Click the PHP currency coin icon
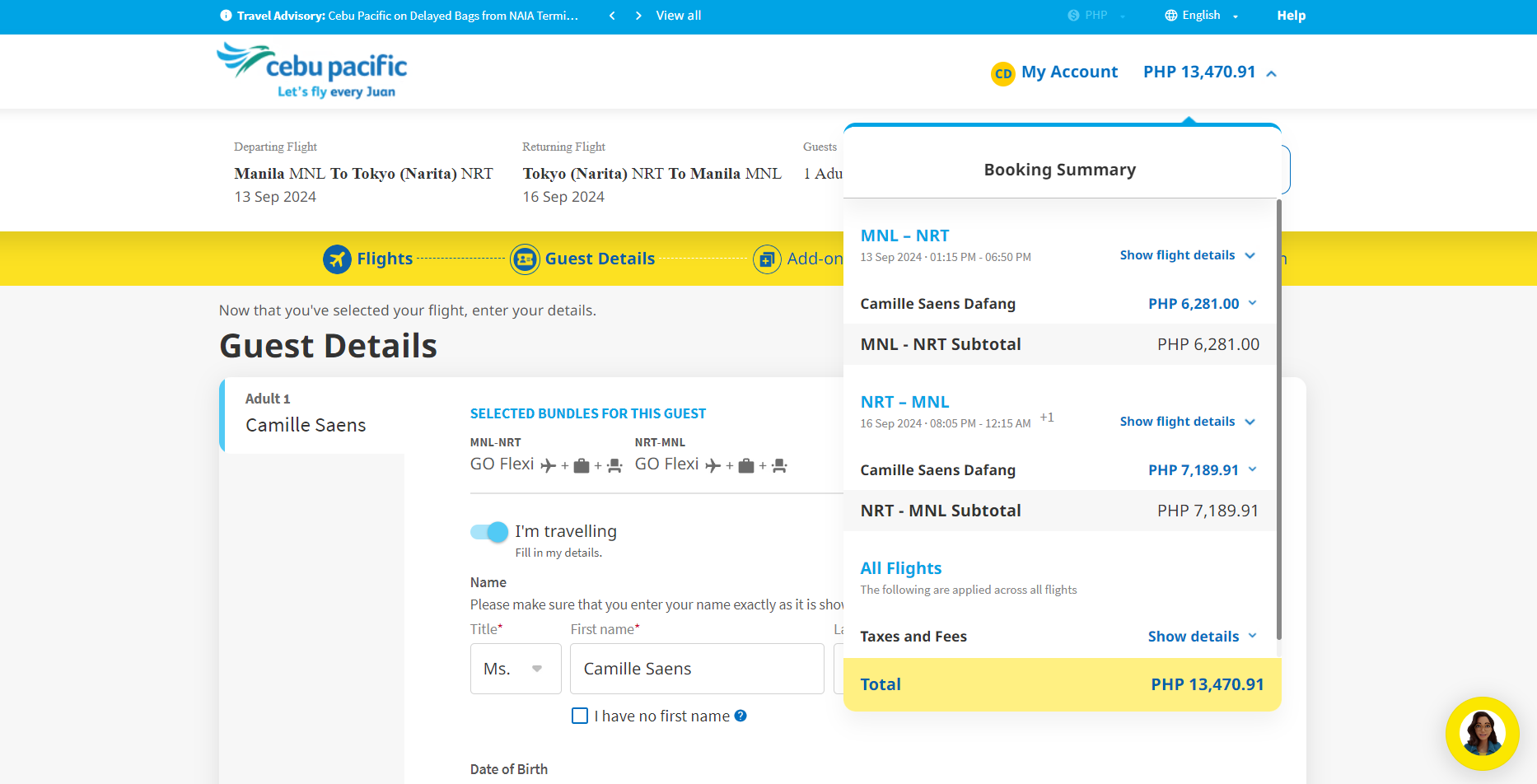The width and height of the screenshot is (1537, 784). tap(1073, 16)
